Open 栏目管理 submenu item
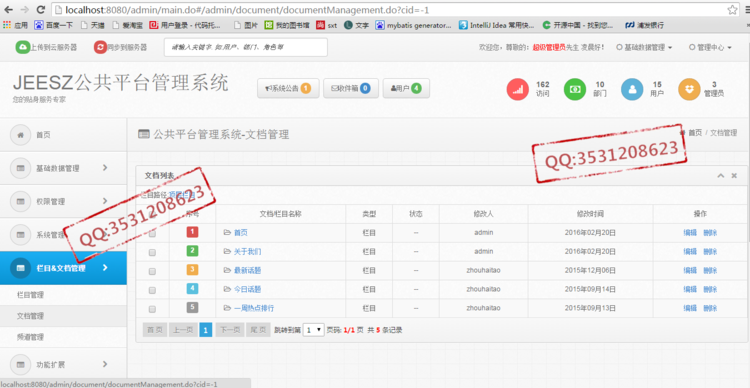Image resolution: width=750 pixels, height=388 pixels. click(63, 295)
